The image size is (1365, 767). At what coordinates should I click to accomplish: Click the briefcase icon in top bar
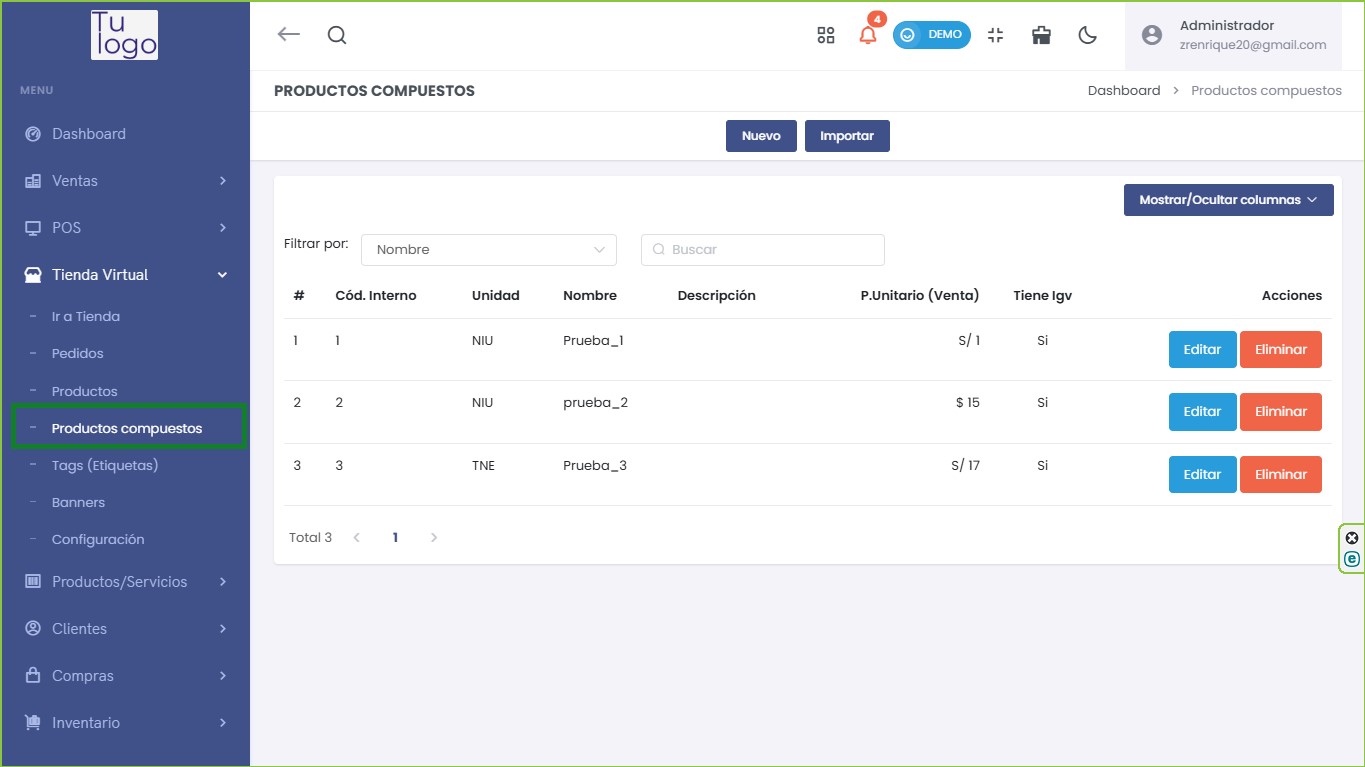click(1041, 35)
